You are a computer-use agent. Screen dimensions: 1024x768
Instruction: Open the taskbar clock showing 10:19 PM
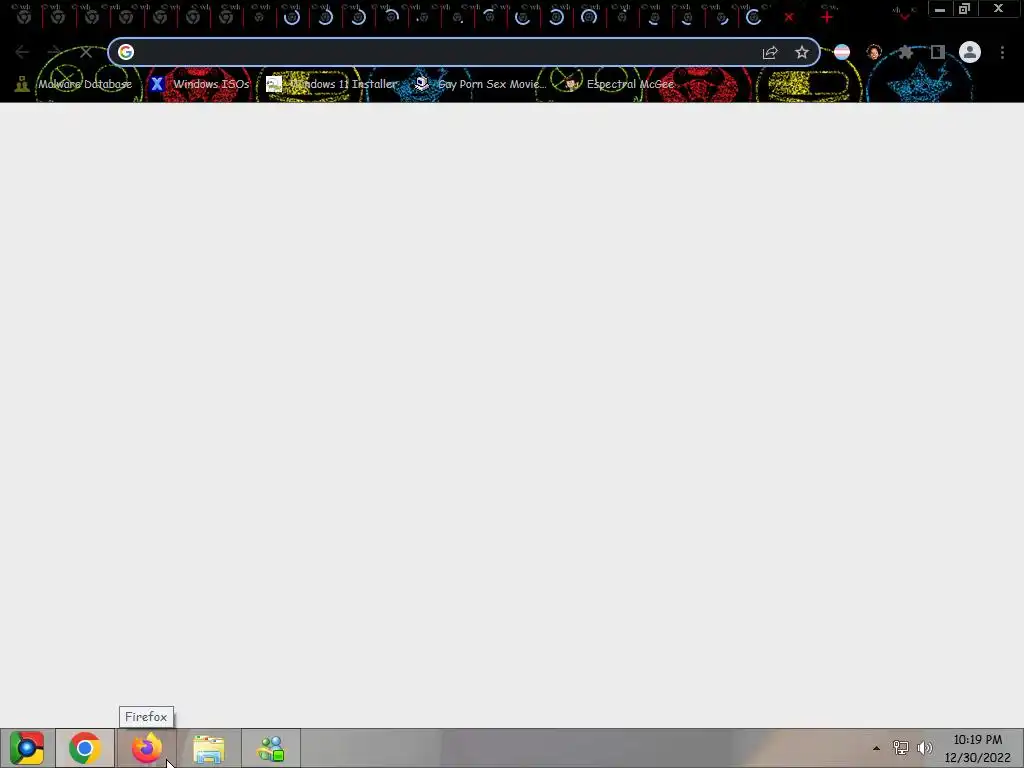click(978, 748)
